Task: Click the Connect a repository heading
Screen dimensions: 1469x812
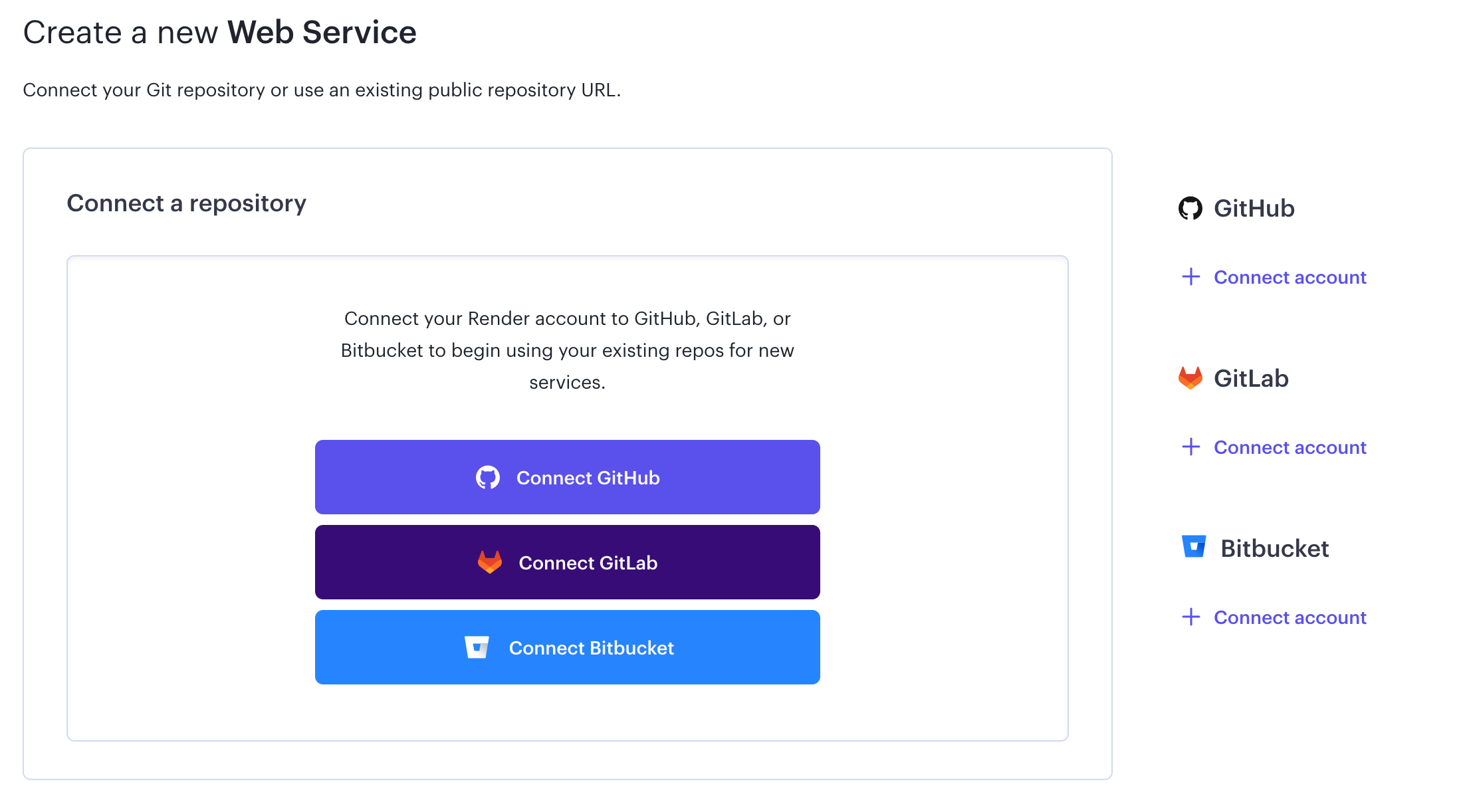Action: click(x=187, y=203)
